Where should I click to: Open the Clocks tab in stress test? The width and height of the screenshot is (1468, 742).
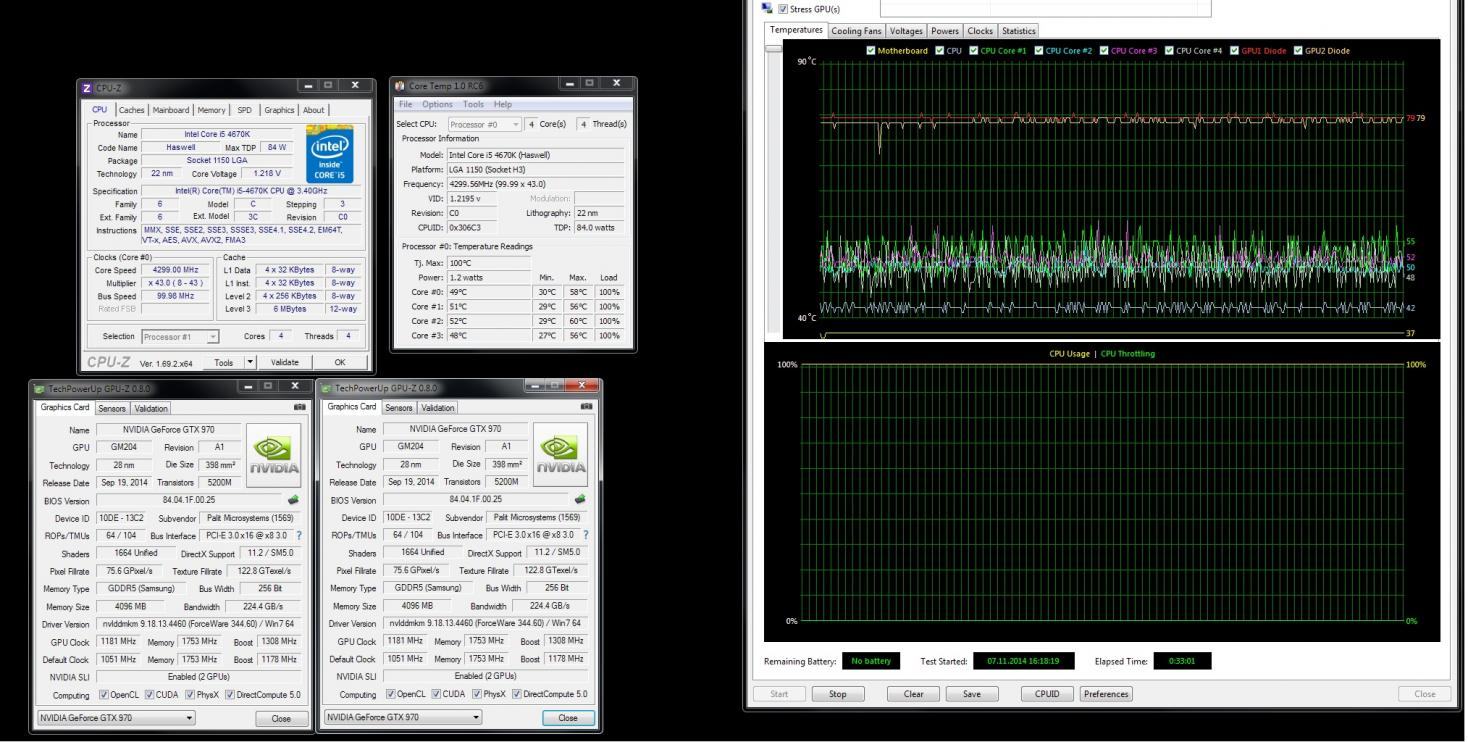pyautogui.click(x=980, y=31)
